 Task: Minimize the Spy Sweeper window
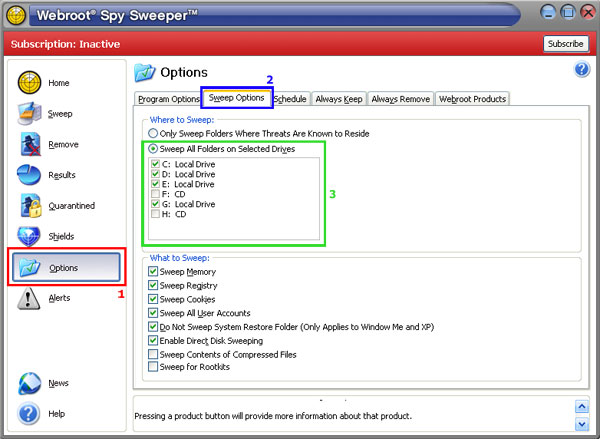click(x=548, y=12)
